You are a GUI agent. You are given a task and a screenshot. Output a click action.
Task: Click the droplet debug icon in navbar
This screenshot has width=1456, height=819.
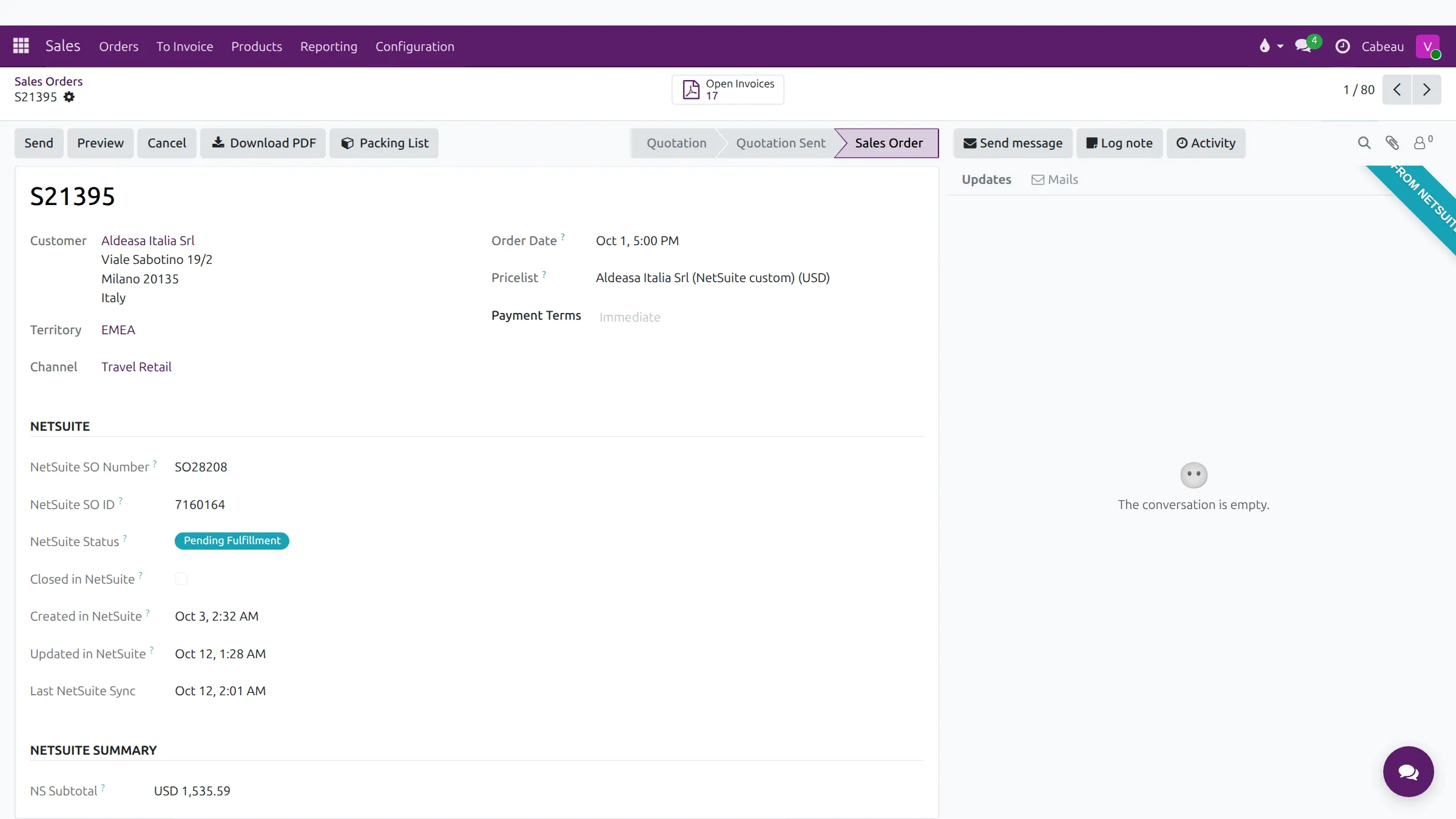pyautogui.click(x=1264, y=46)
